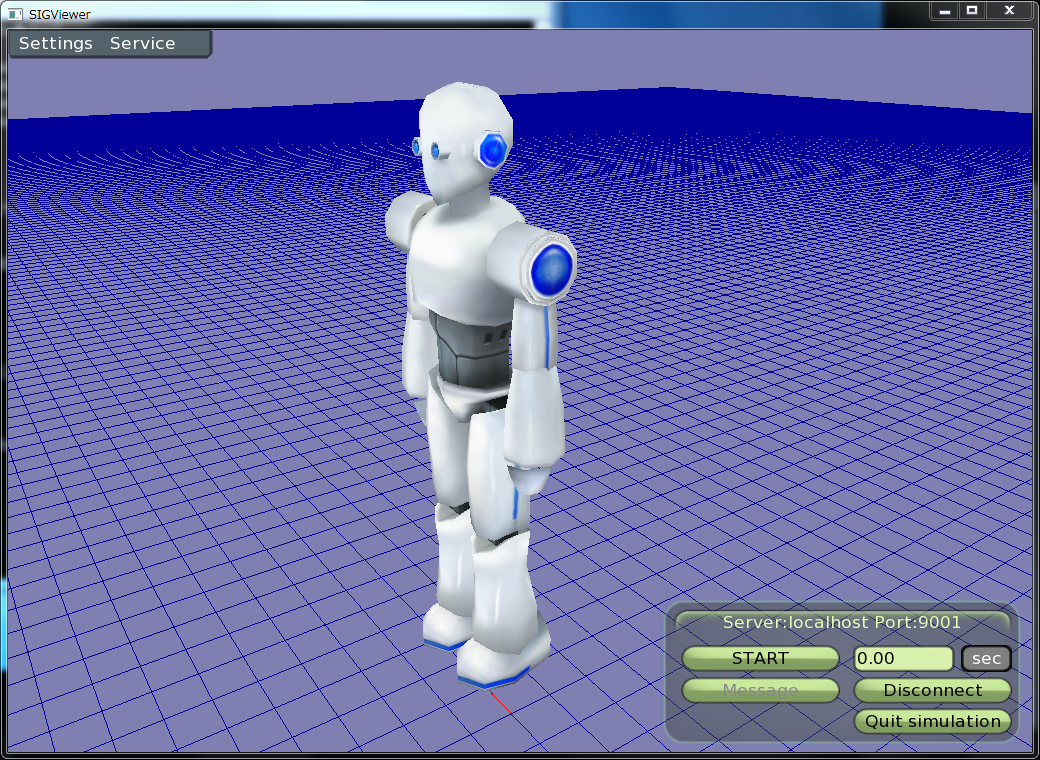Click the red axis marker on the floor
The image size is (1040, 760).
click(x=502, y=703)
